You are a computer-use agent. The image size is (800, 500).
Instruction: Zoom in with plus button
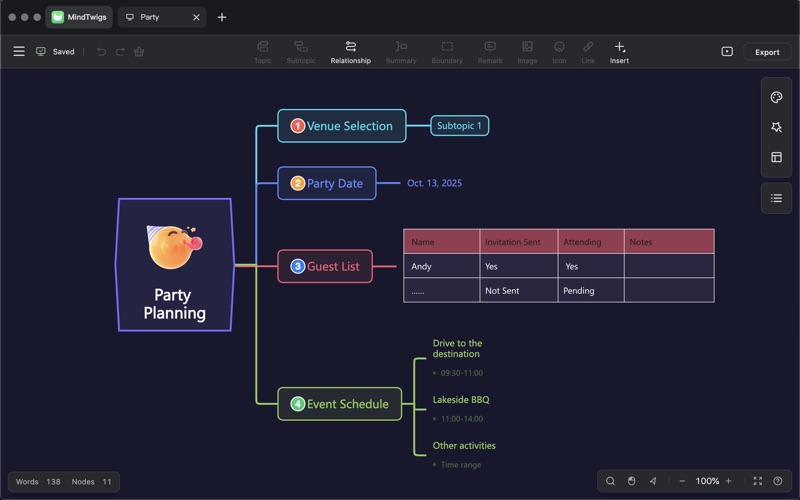coord(729,481)
